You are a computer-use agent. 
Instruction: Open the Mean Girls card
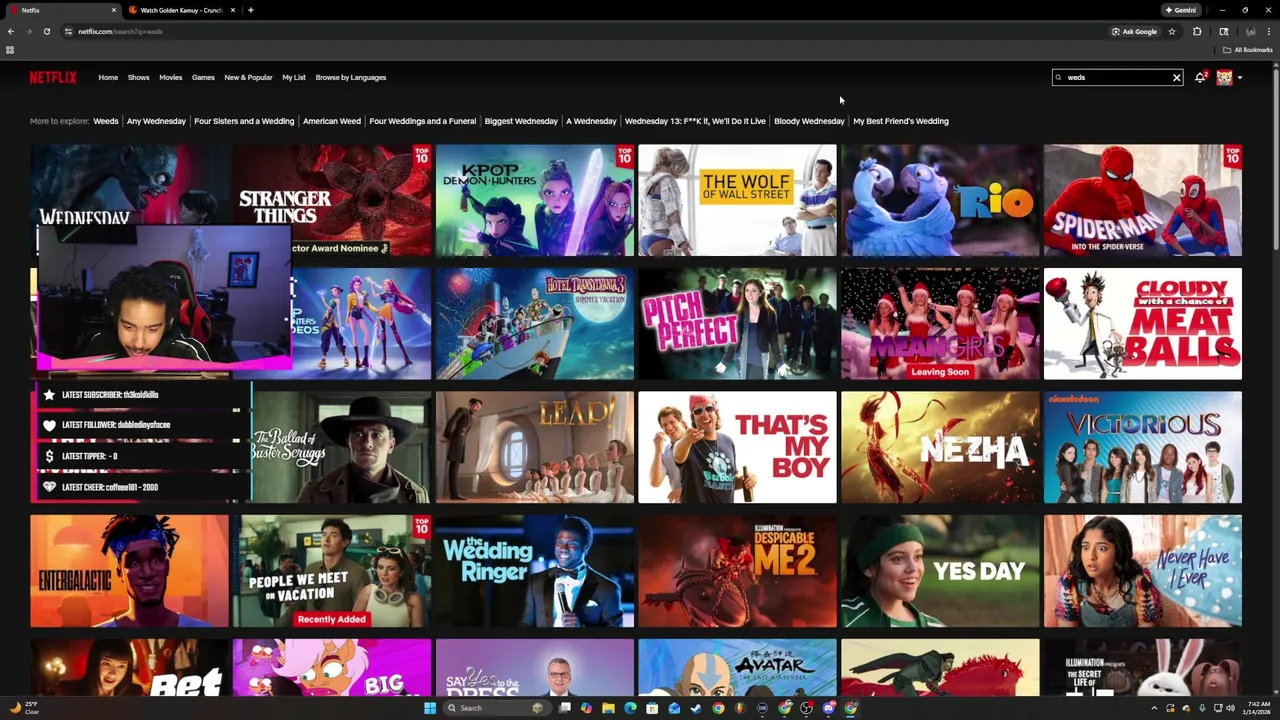(940, 324)
